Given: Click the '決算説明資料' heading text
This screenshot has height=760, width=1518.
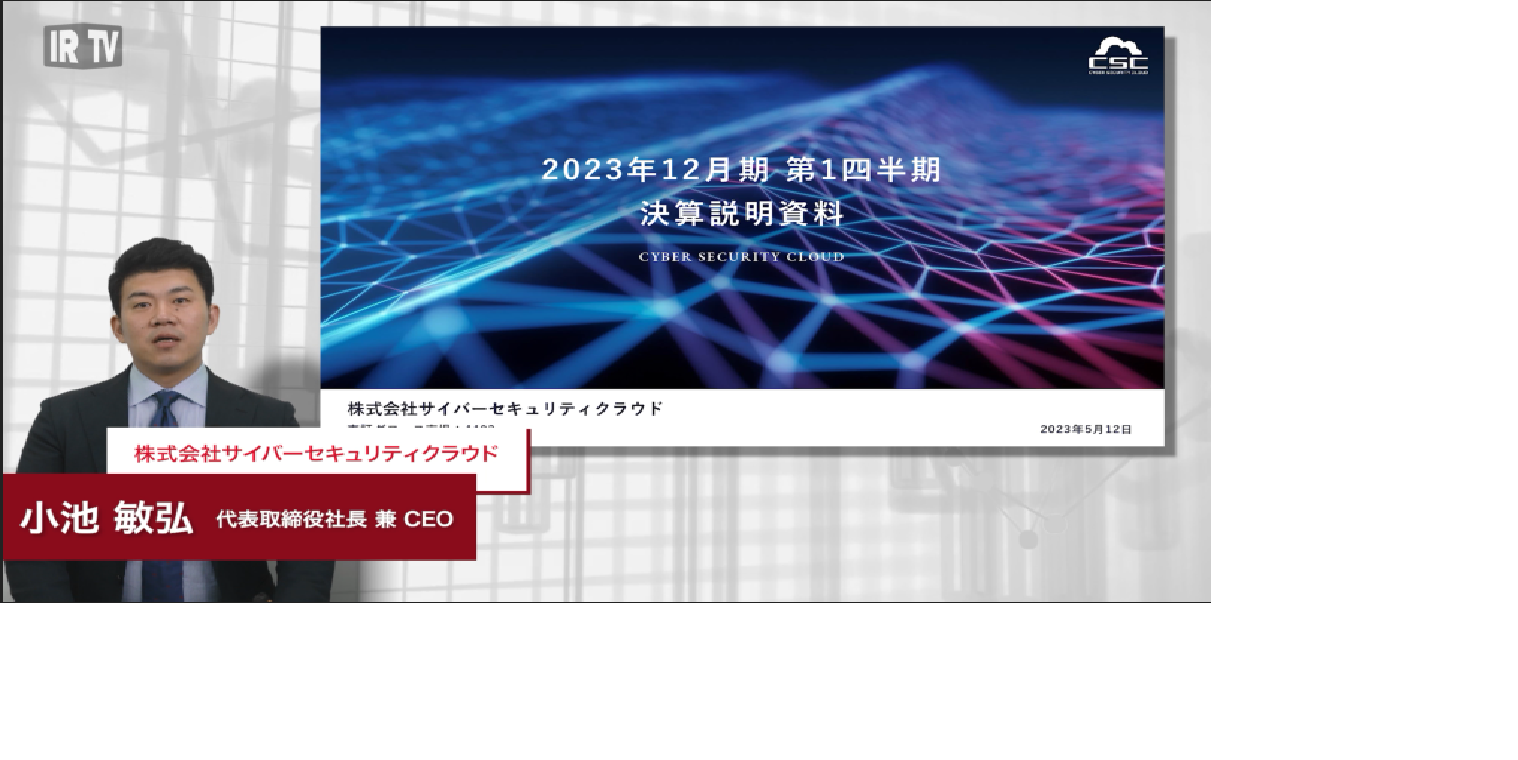Looking at the screenshot, I should [742, 215].
